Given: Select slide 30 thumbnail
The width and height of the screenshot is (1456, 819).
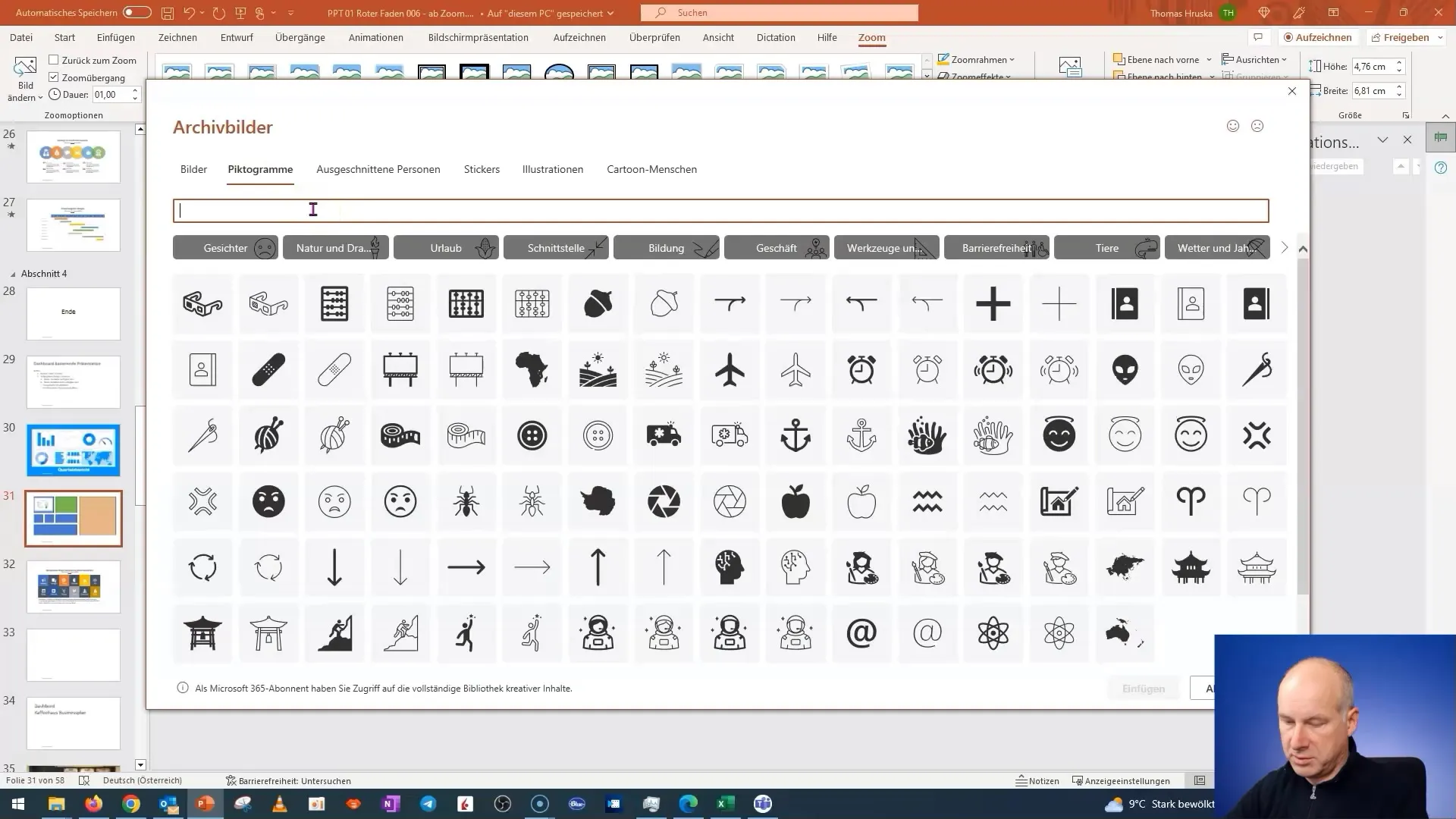Looking at the screenshot, I should click(74, 450).
